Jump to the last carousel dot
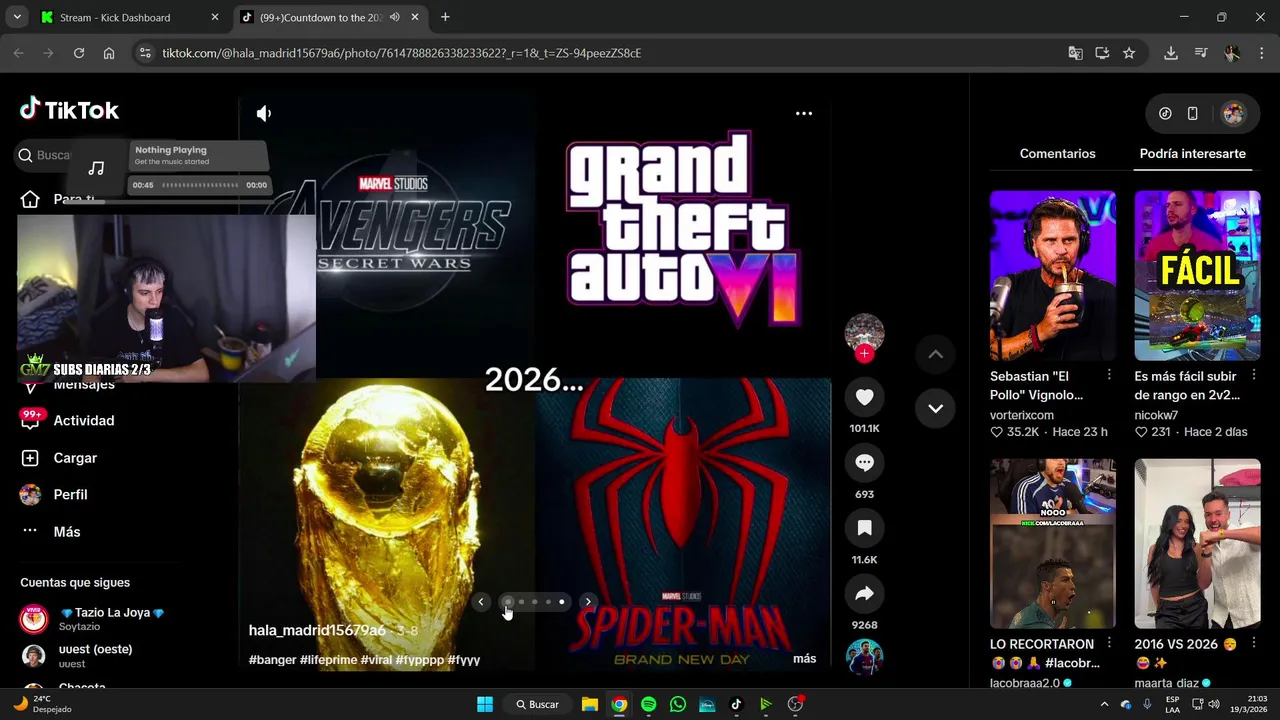This screenshot has height=720, width=1280. point(562,602)
